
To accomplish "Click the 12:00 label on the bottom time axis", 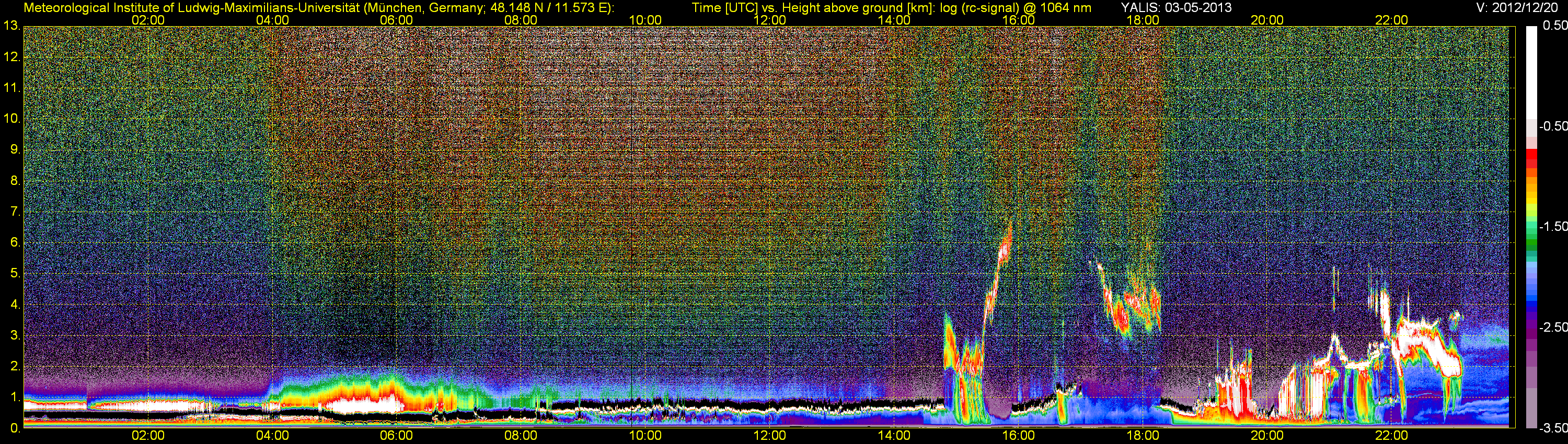I will [x=769, y=436].
